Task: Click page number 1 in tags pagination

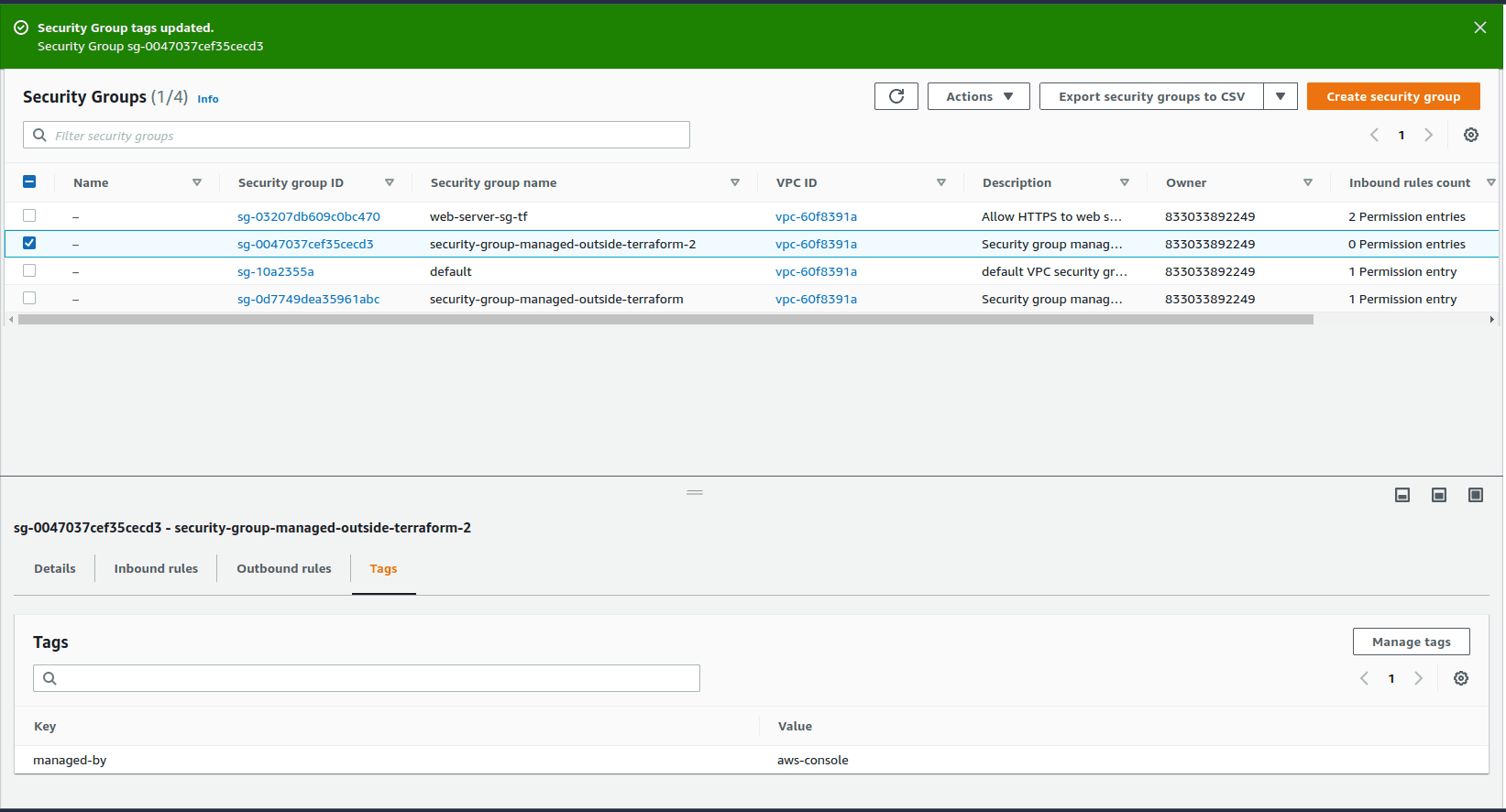Action: 1391,678
